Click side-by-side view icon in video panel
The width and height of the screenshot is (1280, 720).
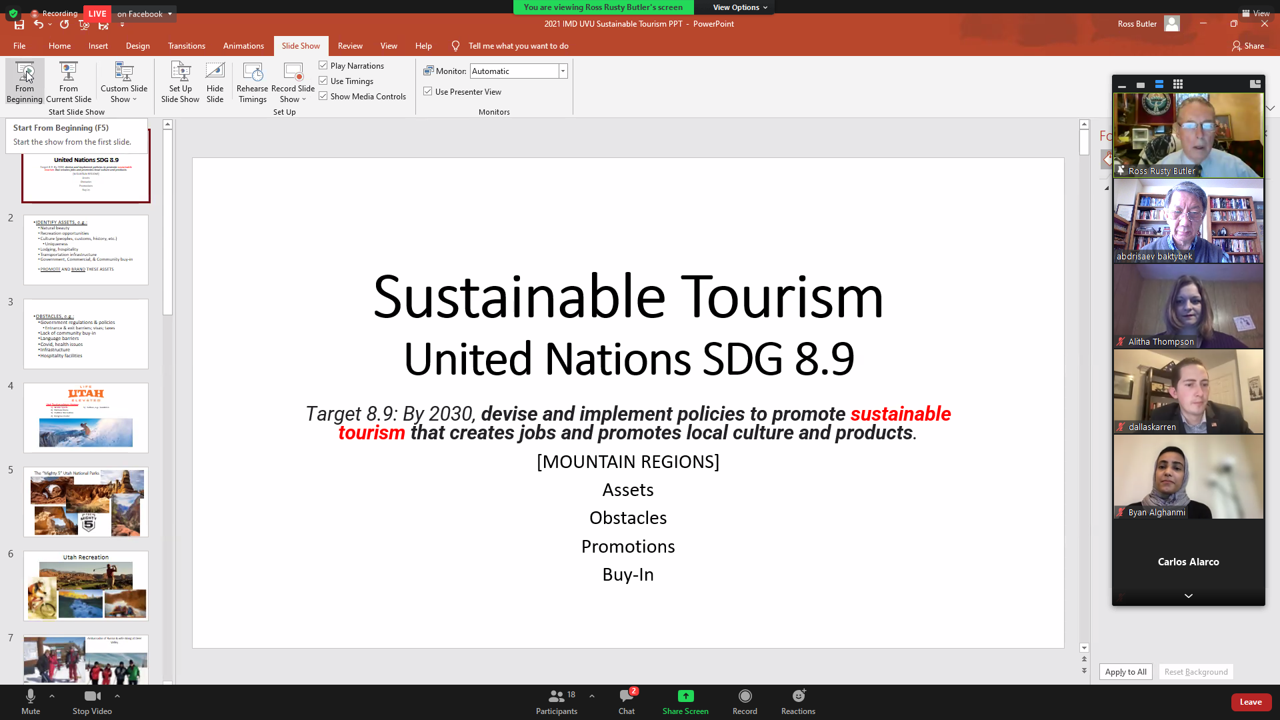(x=1255, y=84)
